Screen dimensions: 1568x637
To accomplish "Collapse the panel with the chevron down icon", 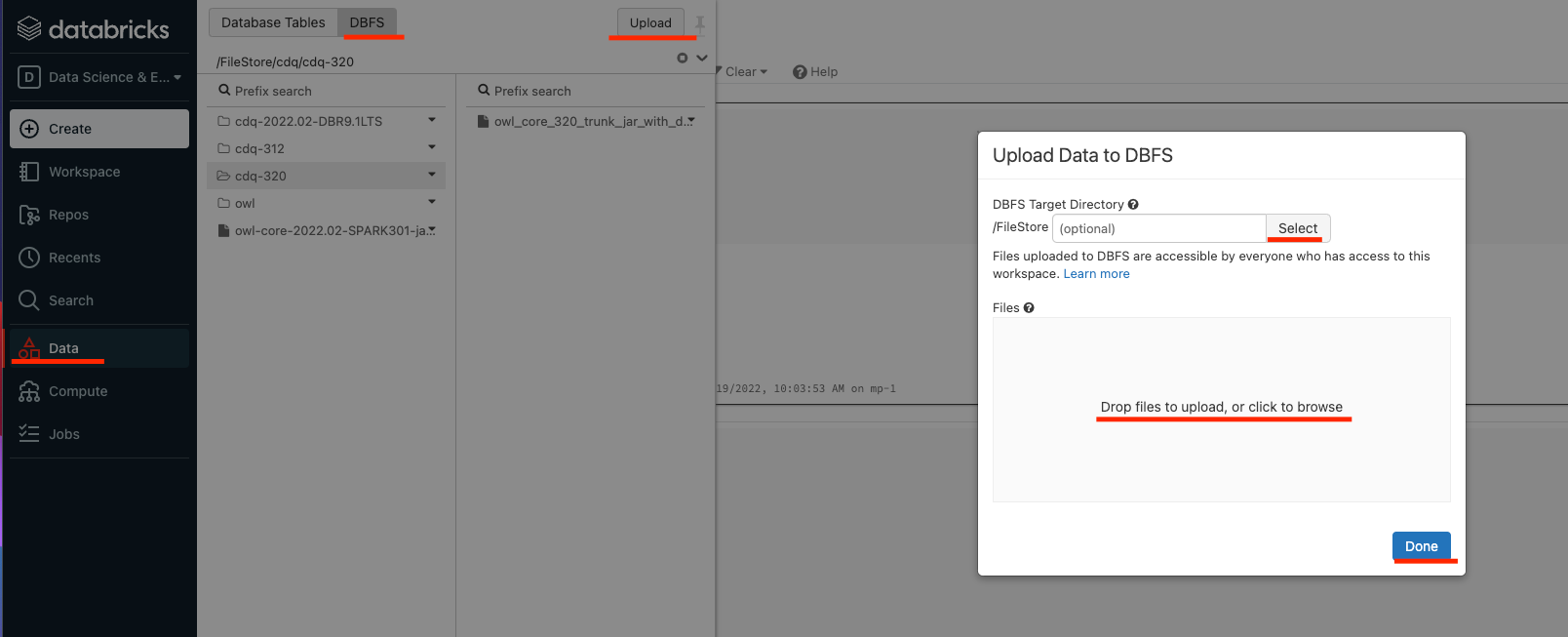I will coord(702,59).
